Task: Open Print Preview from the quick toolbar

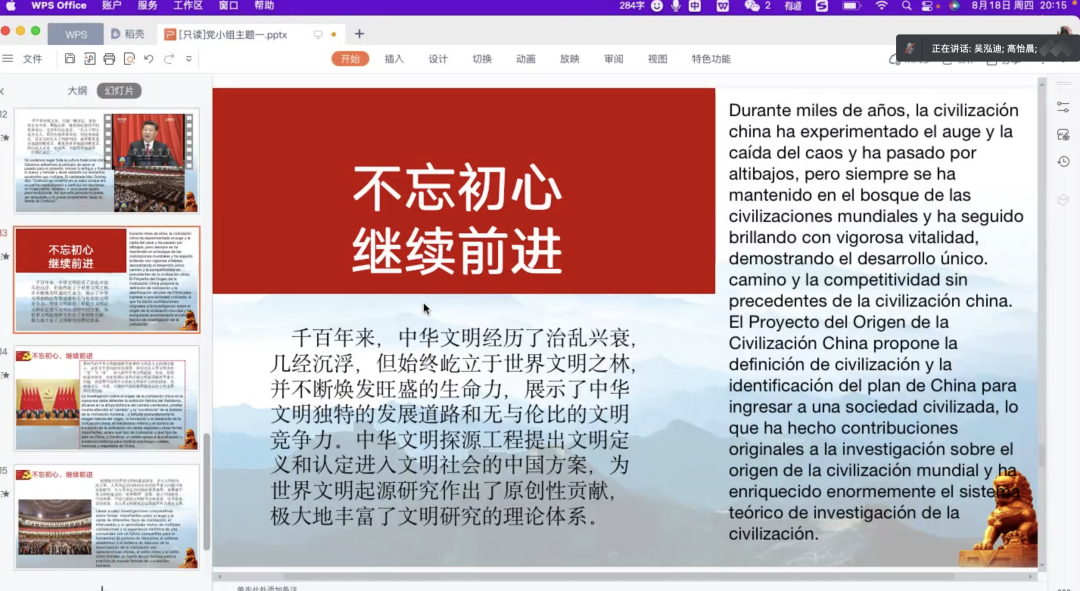Action: pos(129,59)
